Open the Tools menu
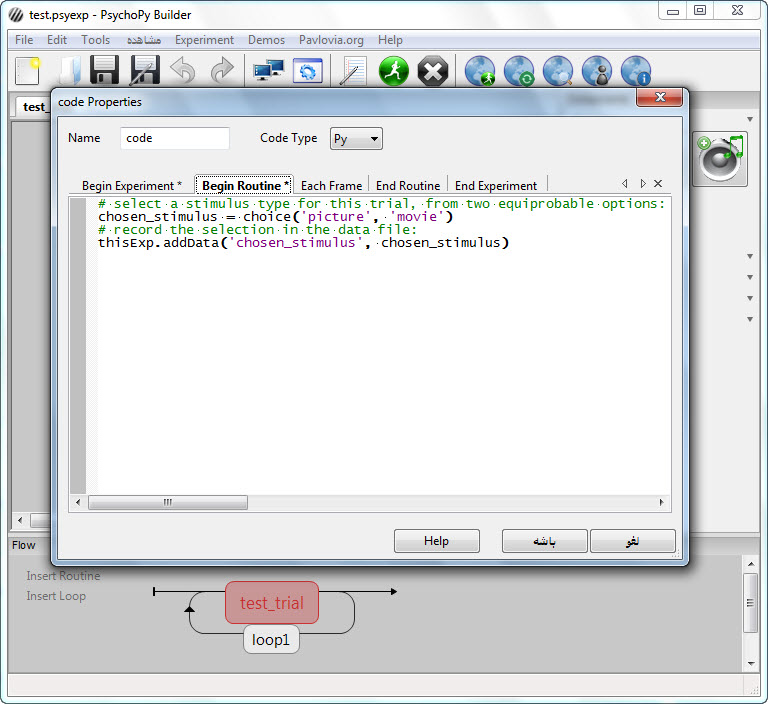768x704 pixels. pyautogui.click(x=96, y=40)
